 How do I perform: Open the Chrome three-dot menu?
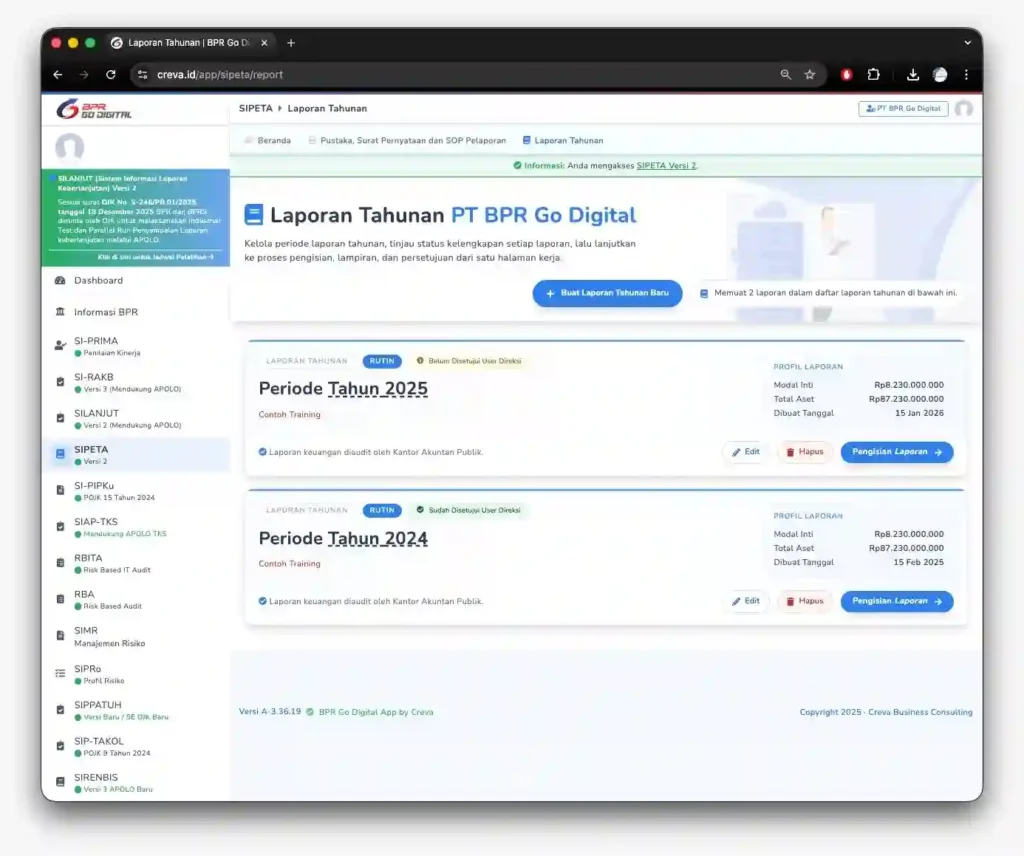(x=966, y=75)
